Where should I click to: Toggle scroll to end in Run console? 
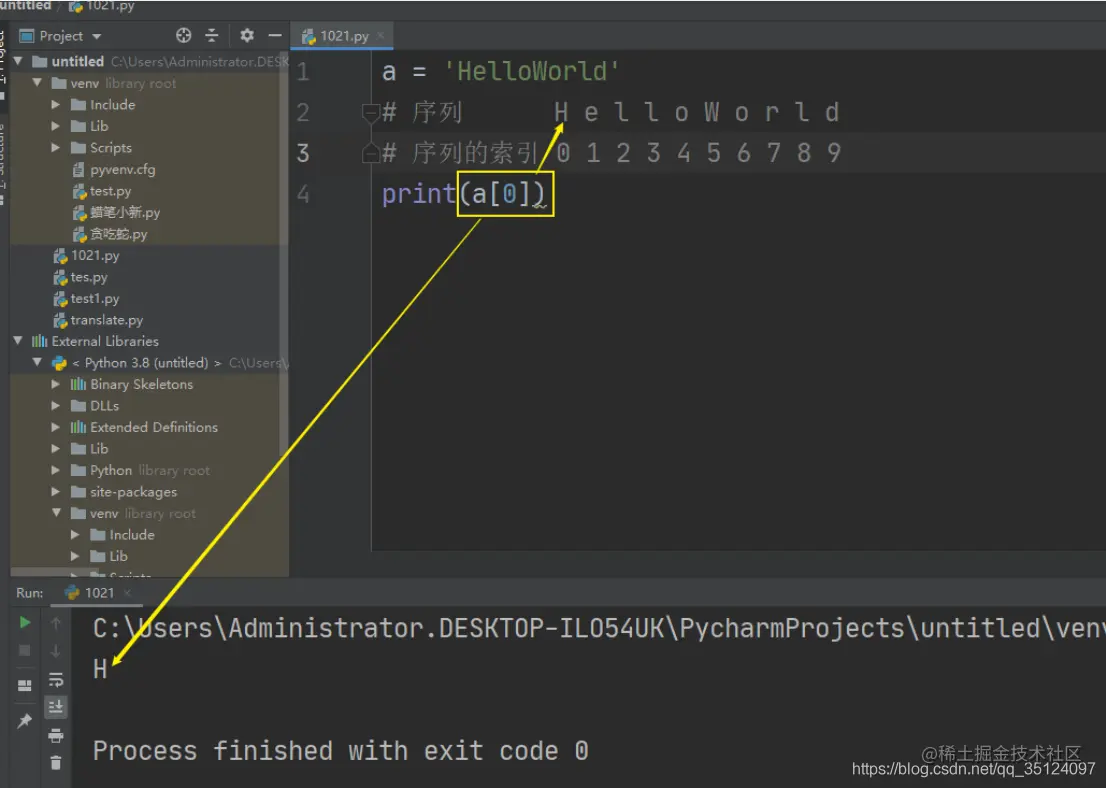[x=56, y=706]
